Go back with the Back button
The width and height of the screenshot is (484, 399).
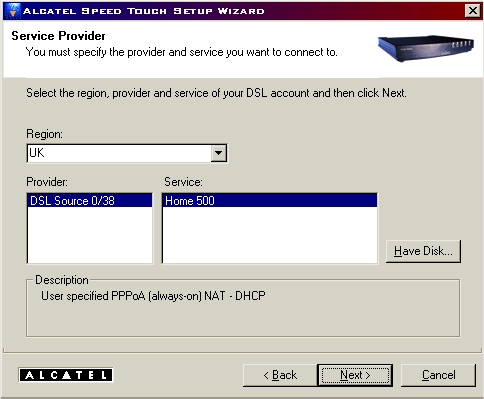(x=280, y=375)
